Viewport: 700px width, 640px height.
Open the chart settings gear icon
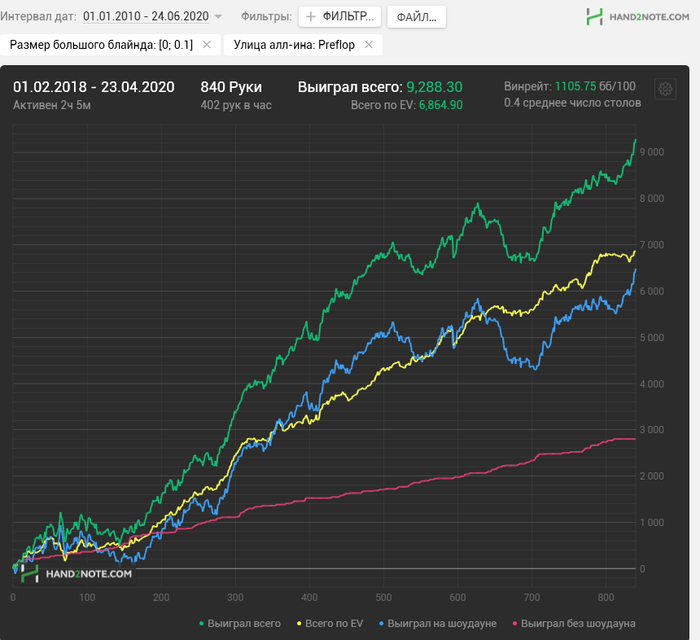coord(665,89)
